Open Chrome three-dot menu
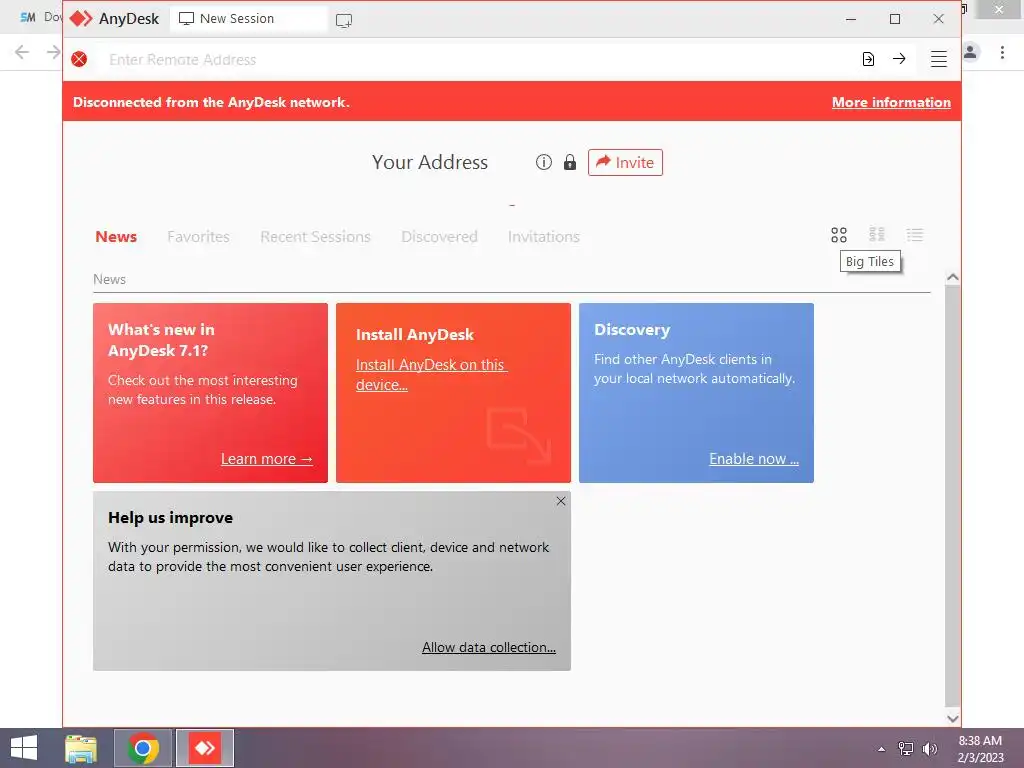Viewport: 1024px width, 768px height. (1002, 52)
